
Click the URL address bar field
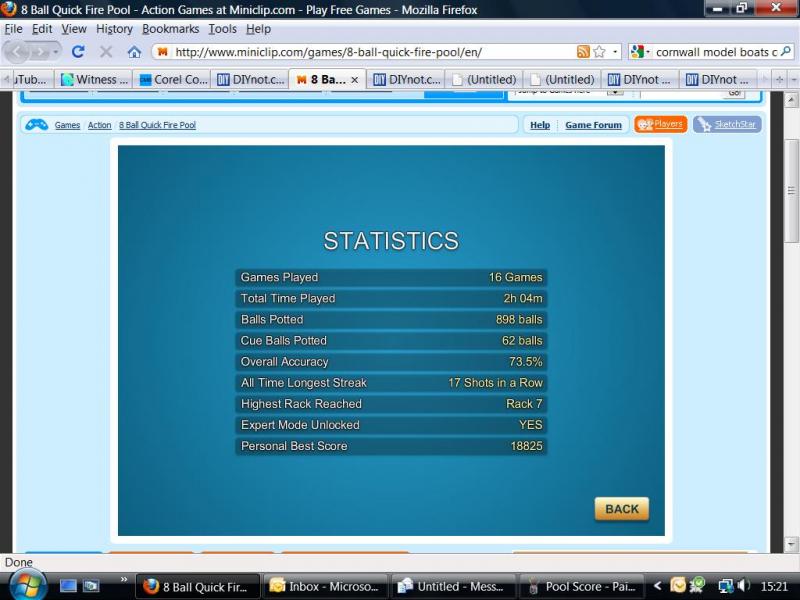coord(370,52)
